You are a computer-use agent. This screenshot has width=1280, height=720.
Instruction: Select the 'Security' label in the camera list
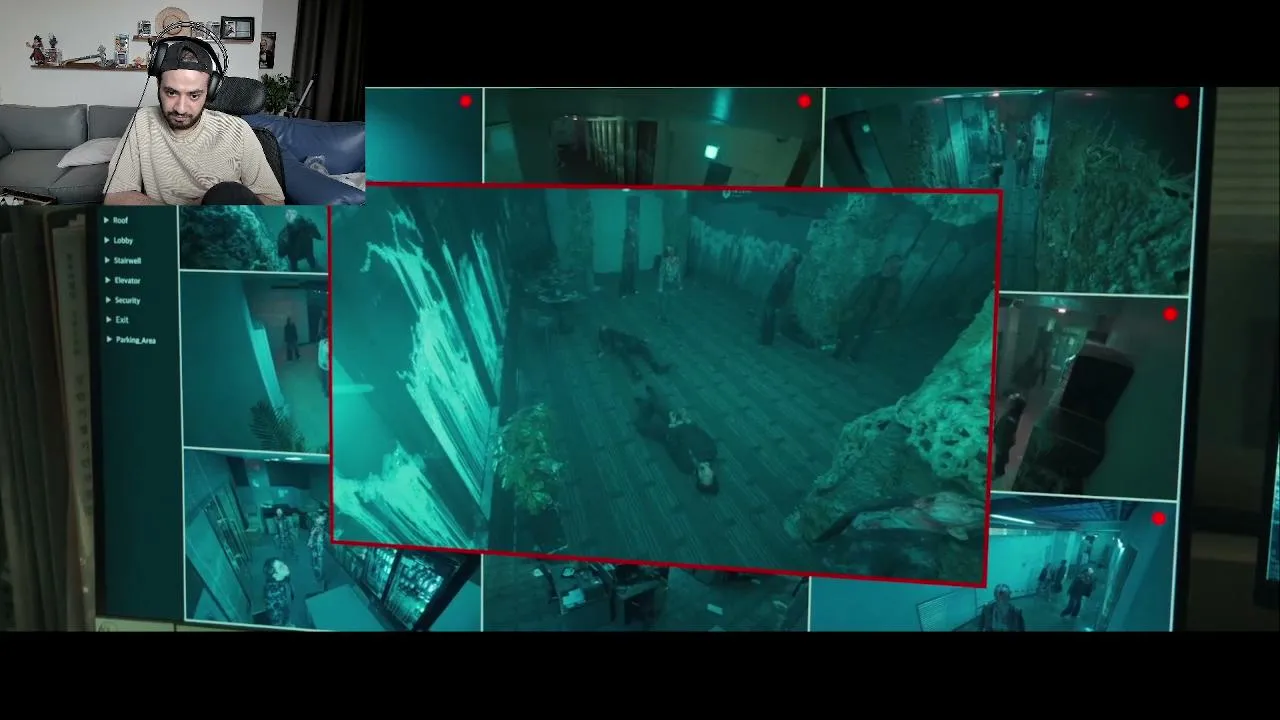click(x=127, y=300)
